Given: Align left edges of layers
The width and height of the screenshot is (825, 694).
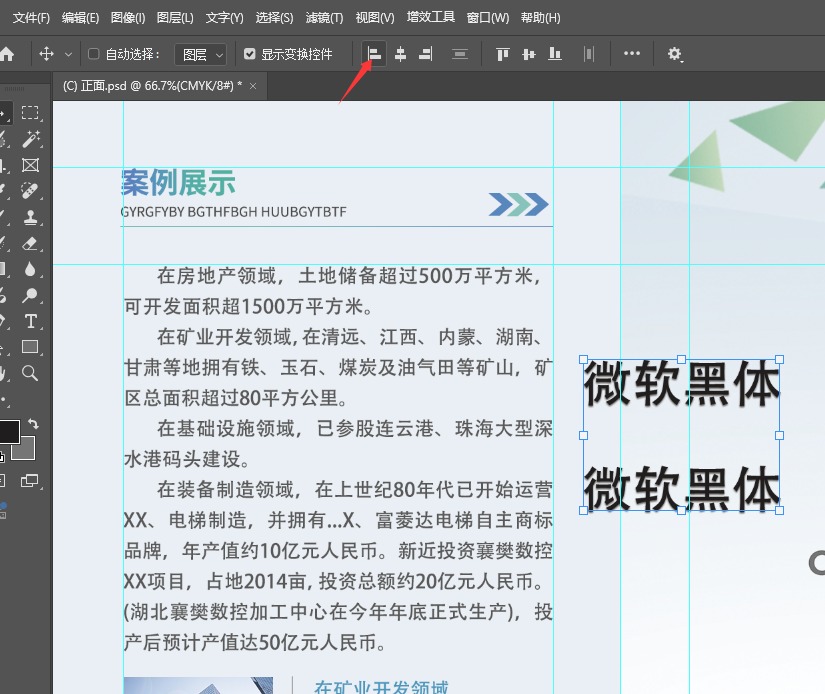Looking at the screenshot, I should point(374,54).
